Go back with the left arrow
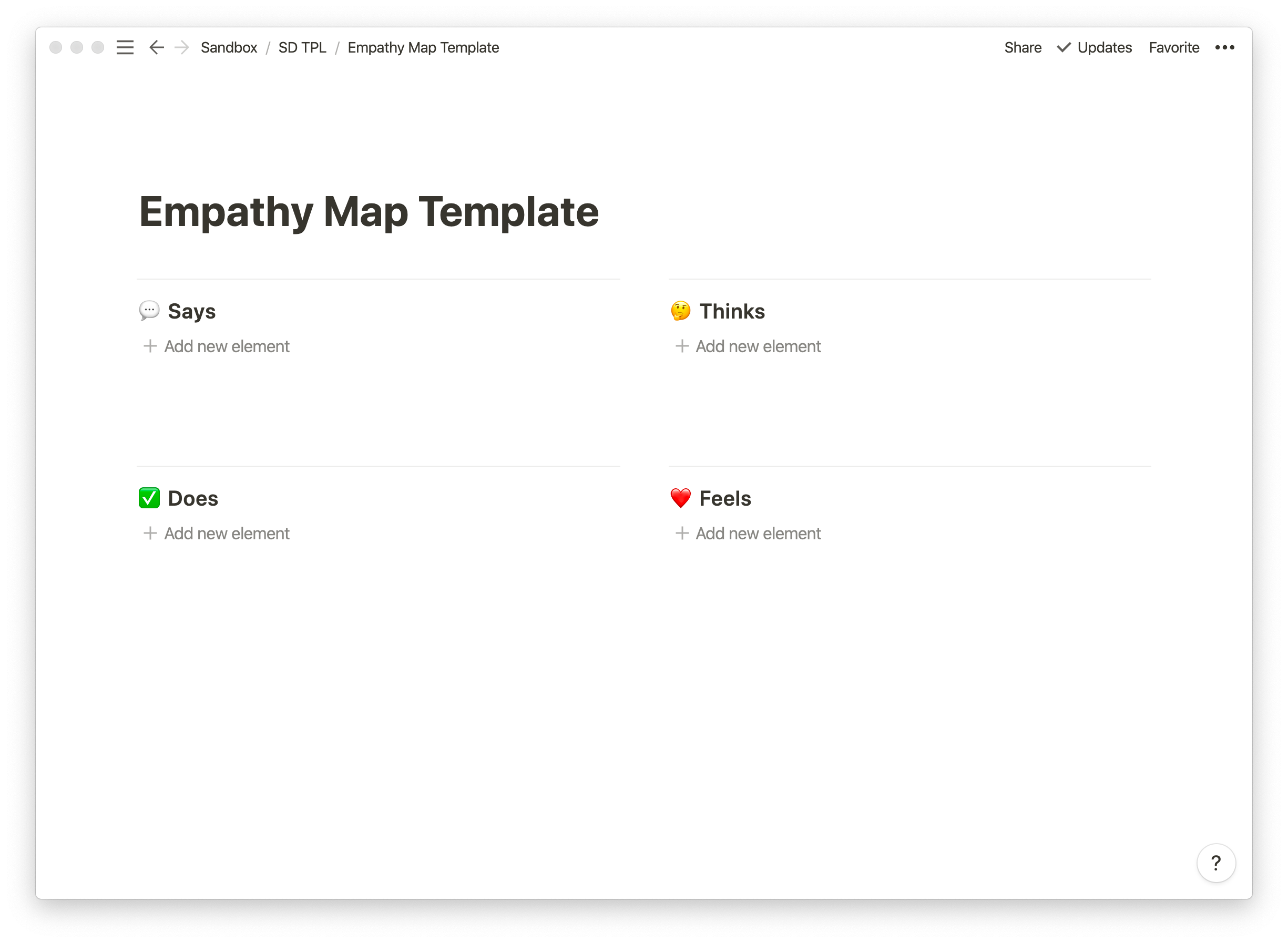 157,47
